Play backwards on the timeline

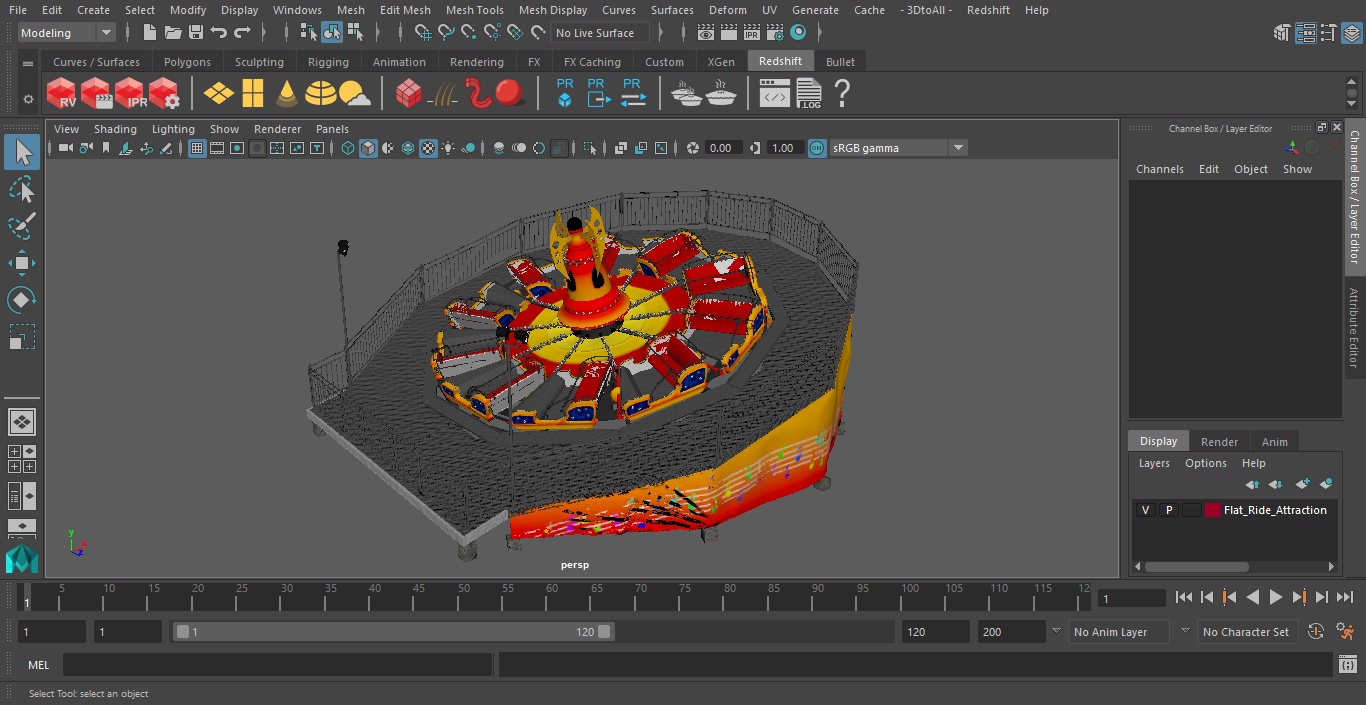coord(1253,597)
